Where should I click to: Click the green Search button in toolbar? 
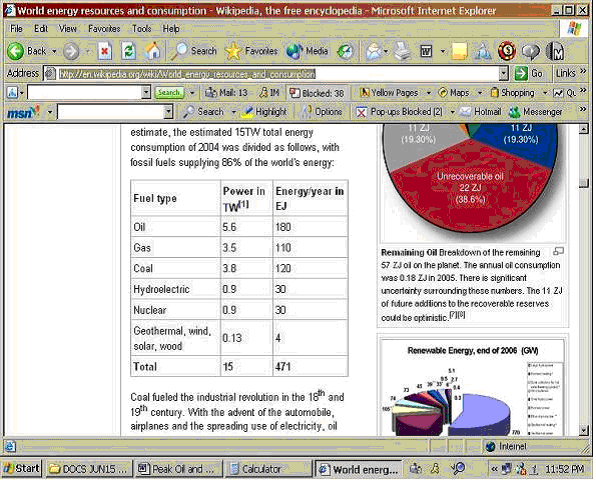point(169,93)
